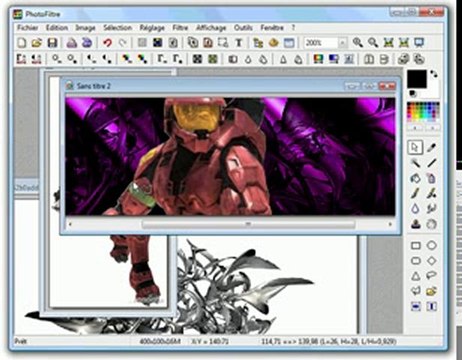Open the Filtre menu

pos(180,28)
